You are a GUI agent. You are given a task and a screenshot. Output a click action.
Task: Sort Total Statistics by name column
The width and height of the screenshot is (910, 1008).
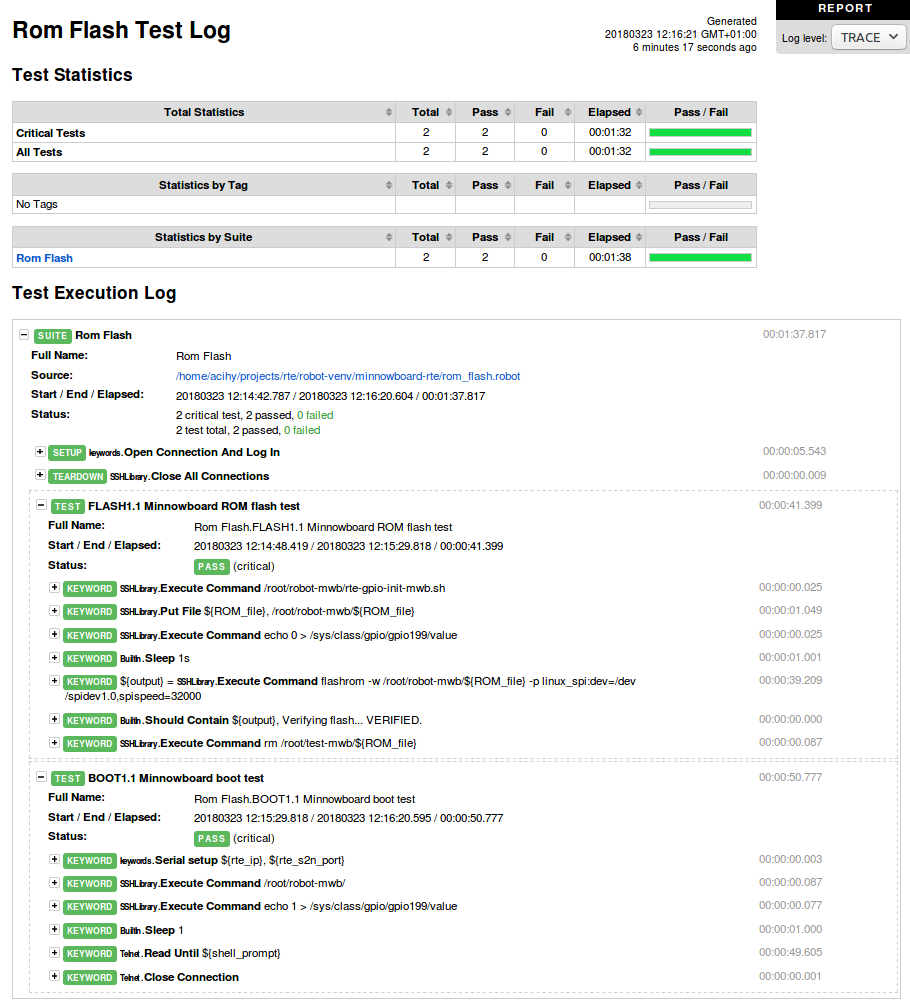(x=204, y=112)
